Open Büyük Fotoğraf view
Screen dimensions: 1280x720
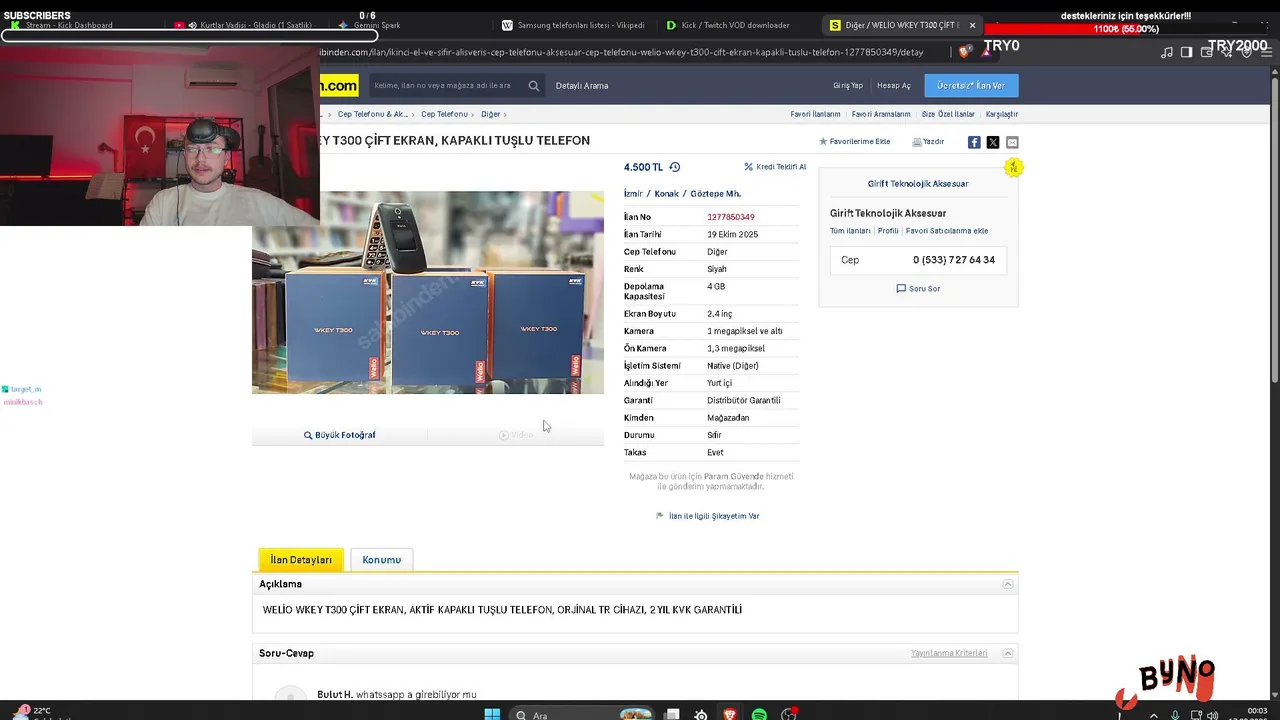tap(340, 435)
